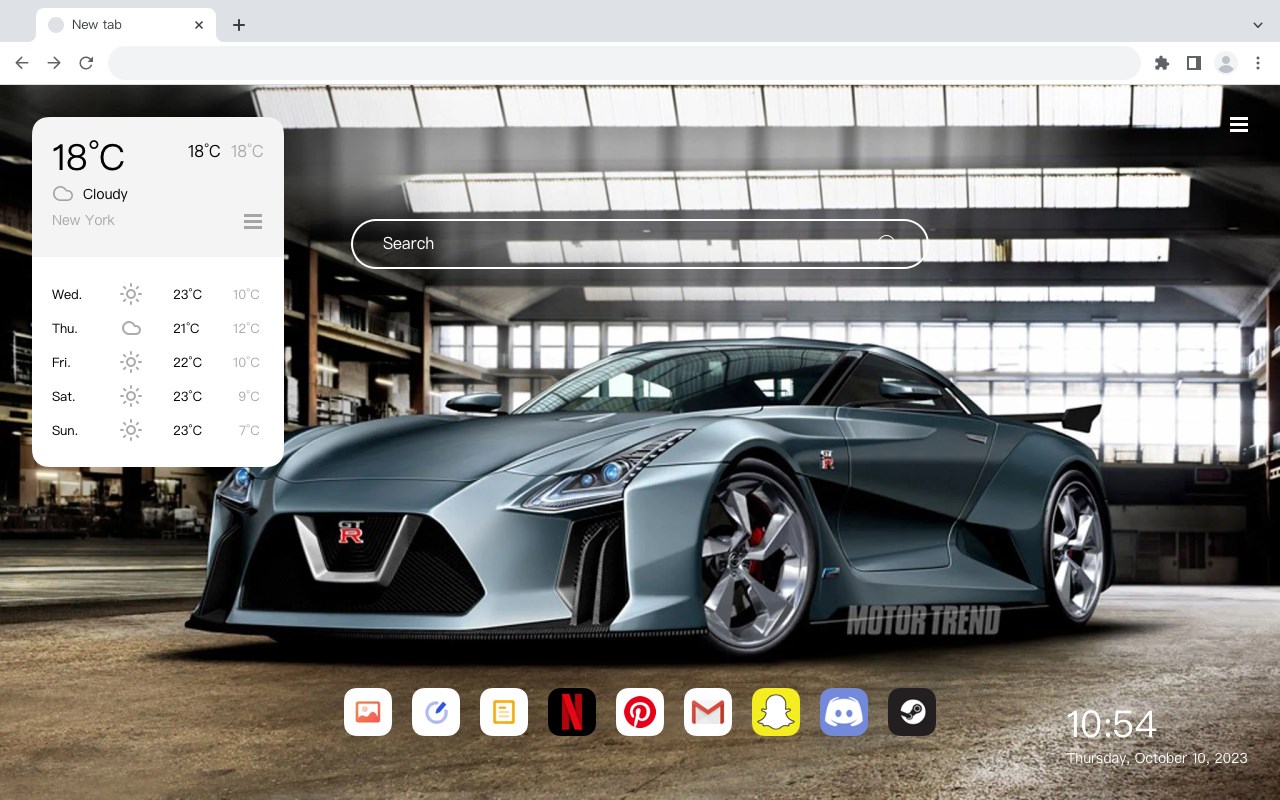Open the yellow notes shortcut

click(x=504, y=712)
